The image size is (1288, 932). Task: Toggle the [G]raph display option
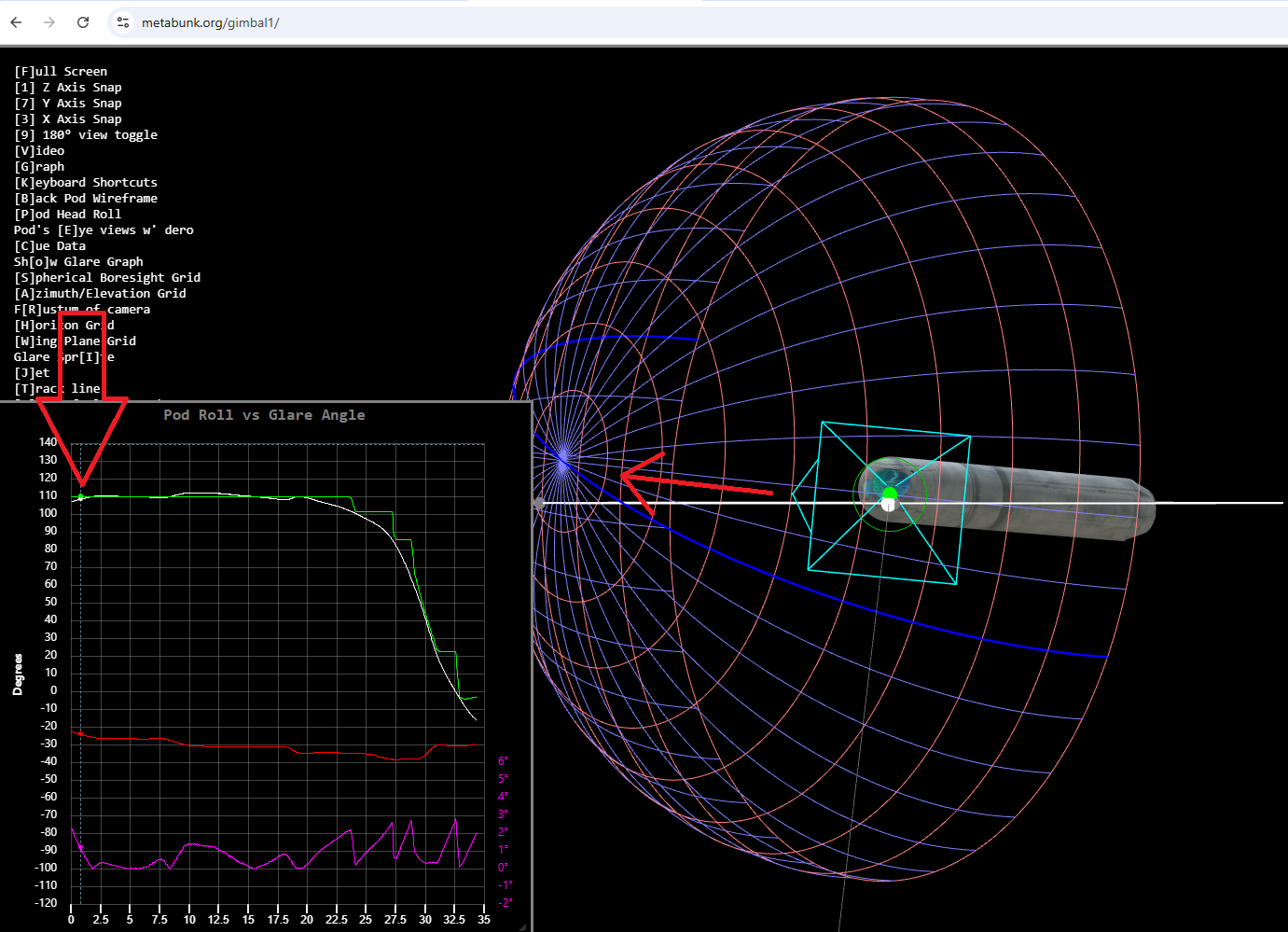38,166
